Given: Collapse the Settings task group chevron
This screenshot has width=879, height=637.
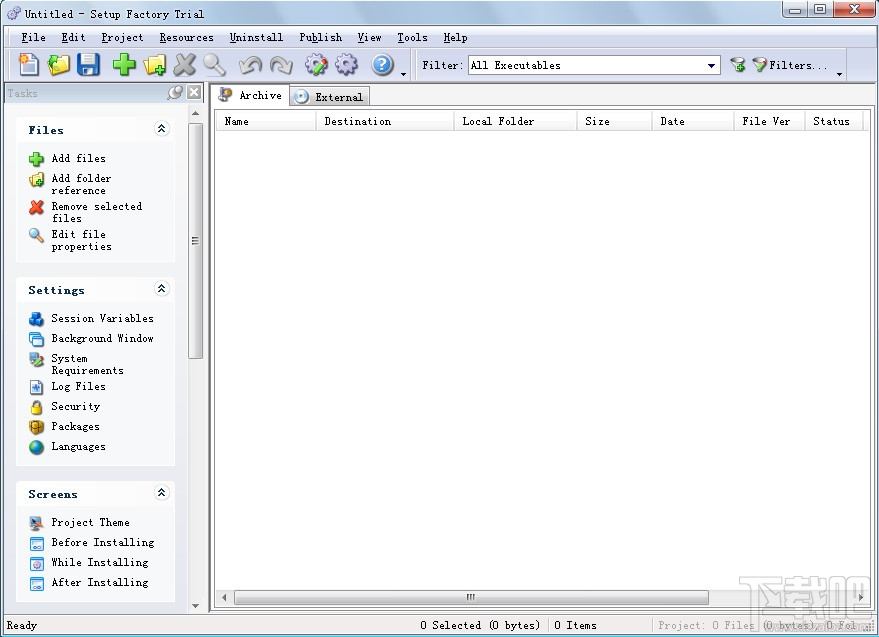Looking at the screenshot, I should 161,289.
